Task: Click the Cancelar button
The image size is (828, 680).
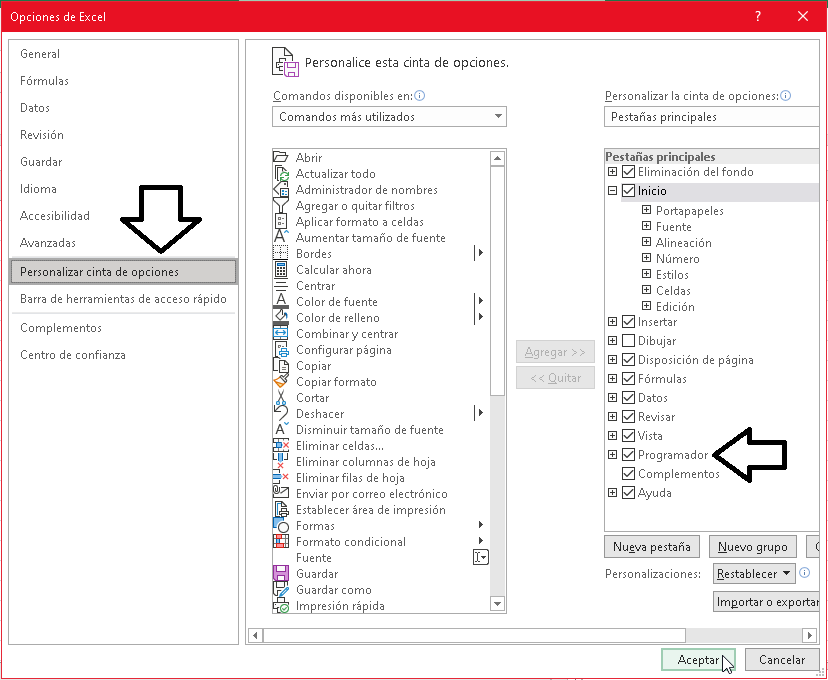Action: click(x=782, y=659)
